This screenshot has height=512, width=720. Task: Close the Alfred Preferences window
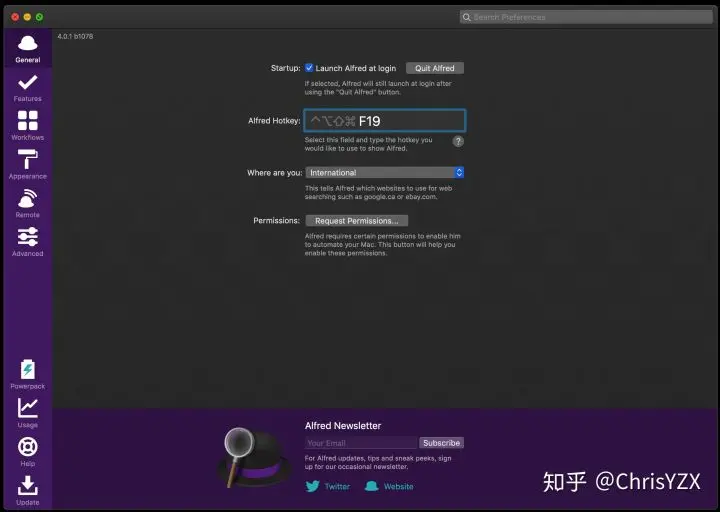coord(15,17)
